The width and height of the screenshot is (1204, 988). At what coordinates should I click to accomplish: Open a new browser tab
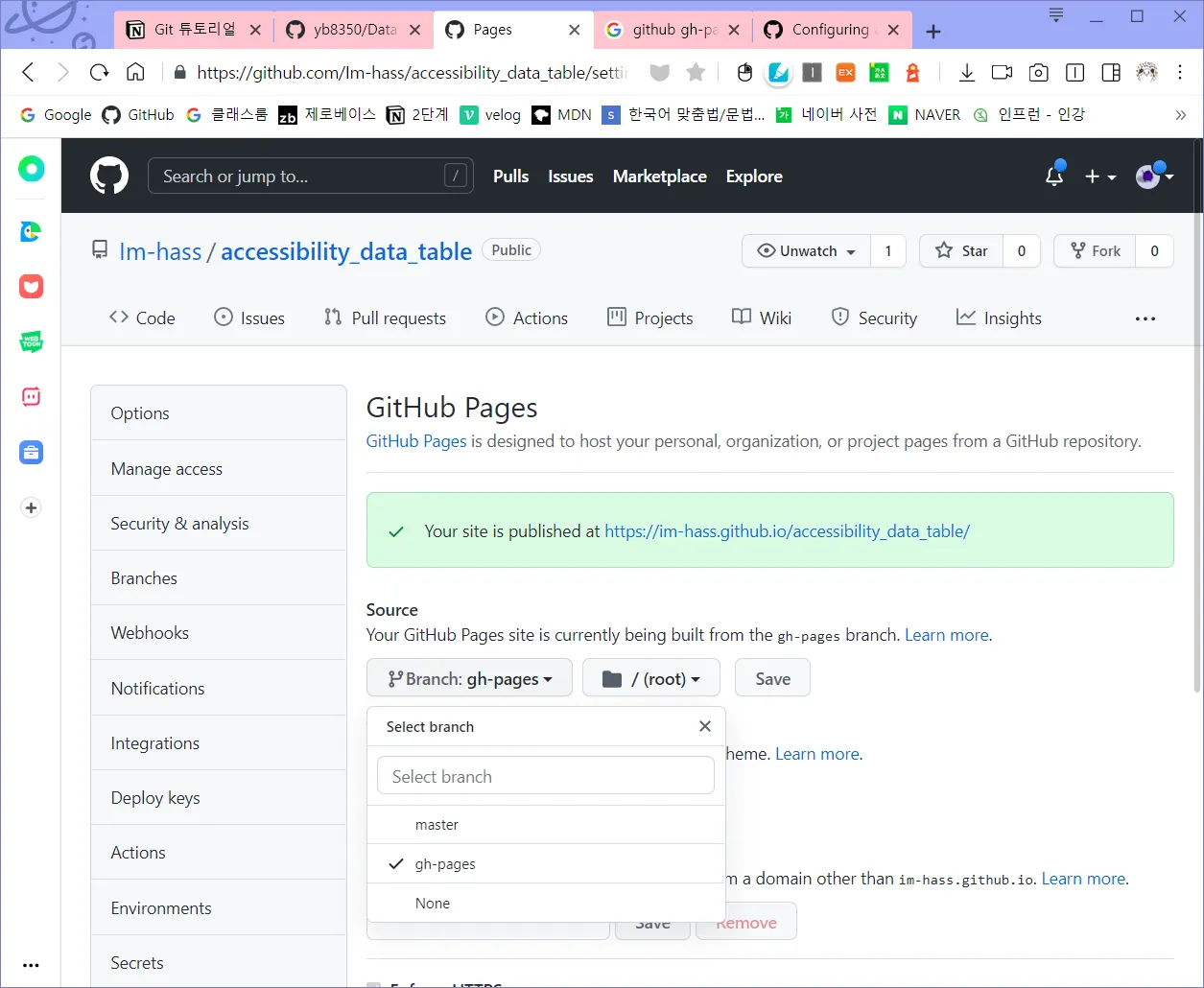pos(933,31)
